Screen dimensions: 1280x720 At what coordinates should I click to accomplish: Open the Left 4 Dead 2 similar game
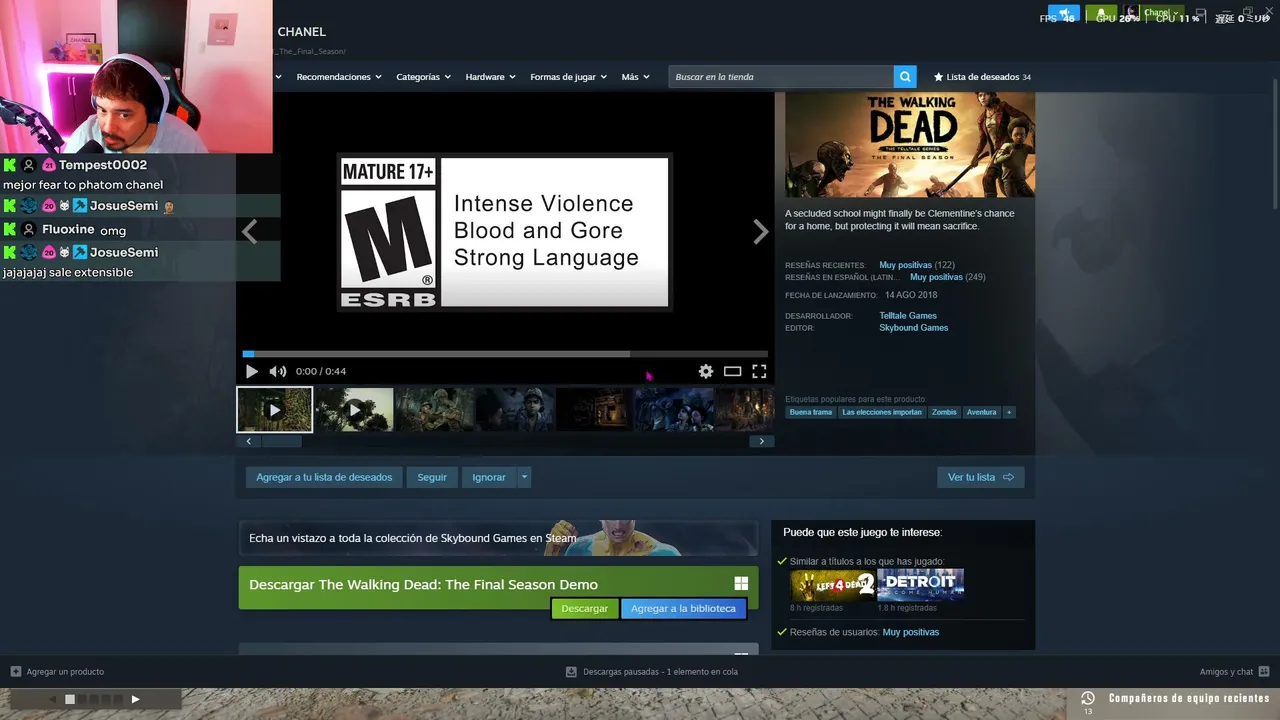click(833, 585)
